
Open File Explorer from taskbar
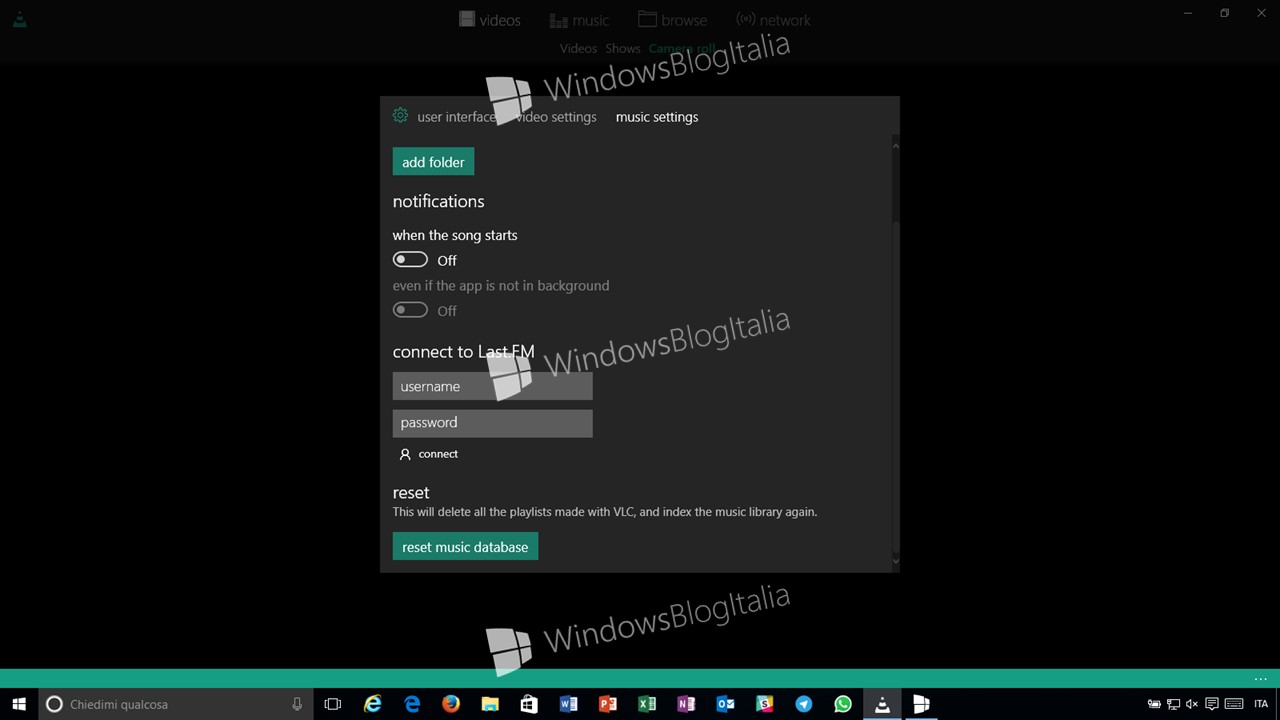click(x=490, y=704)
